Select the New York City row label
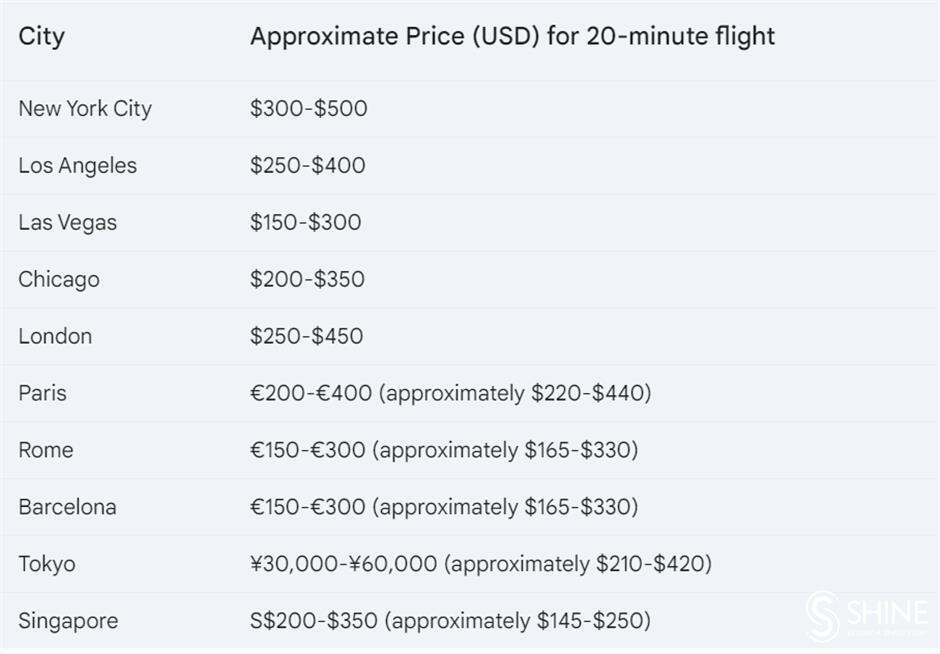 click(x=85, y=109)
